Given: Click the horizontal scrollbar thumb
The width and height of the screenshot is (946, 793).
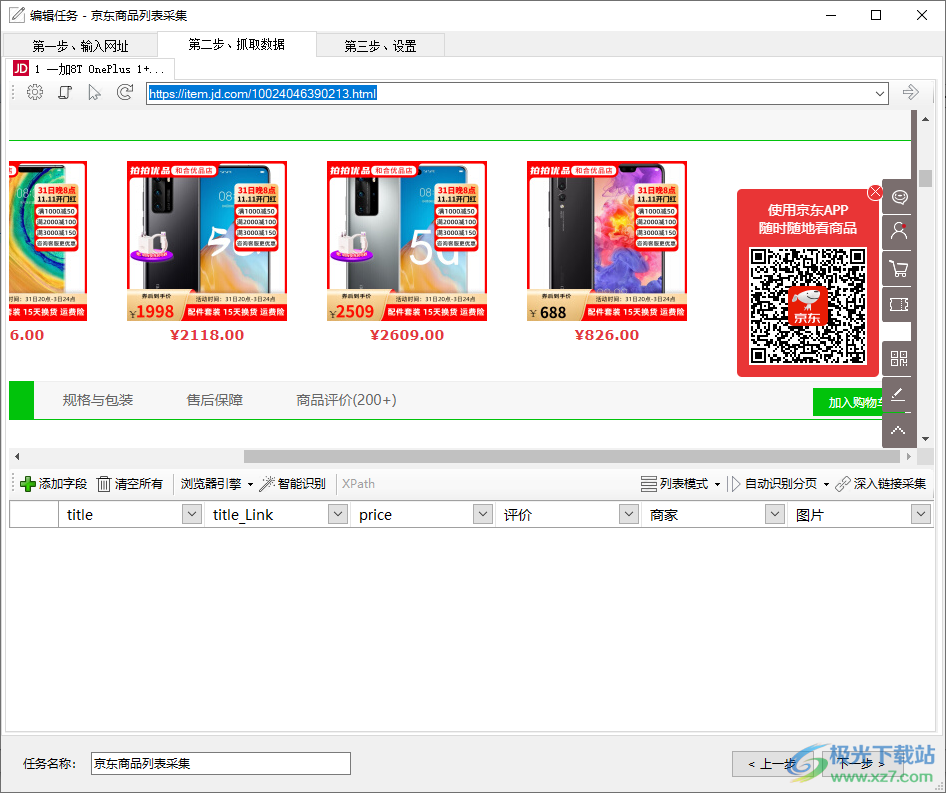Looking at the screenshot, I should click(x=571, y=456).
